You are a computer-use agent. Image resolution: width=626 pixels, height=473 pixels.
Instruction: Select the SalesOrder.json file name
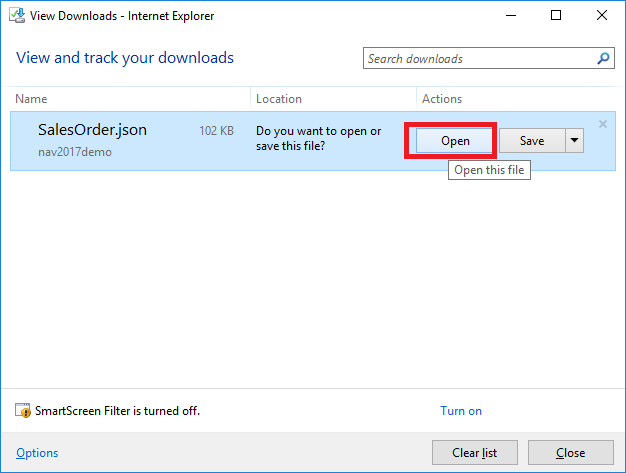pos(92,130)
